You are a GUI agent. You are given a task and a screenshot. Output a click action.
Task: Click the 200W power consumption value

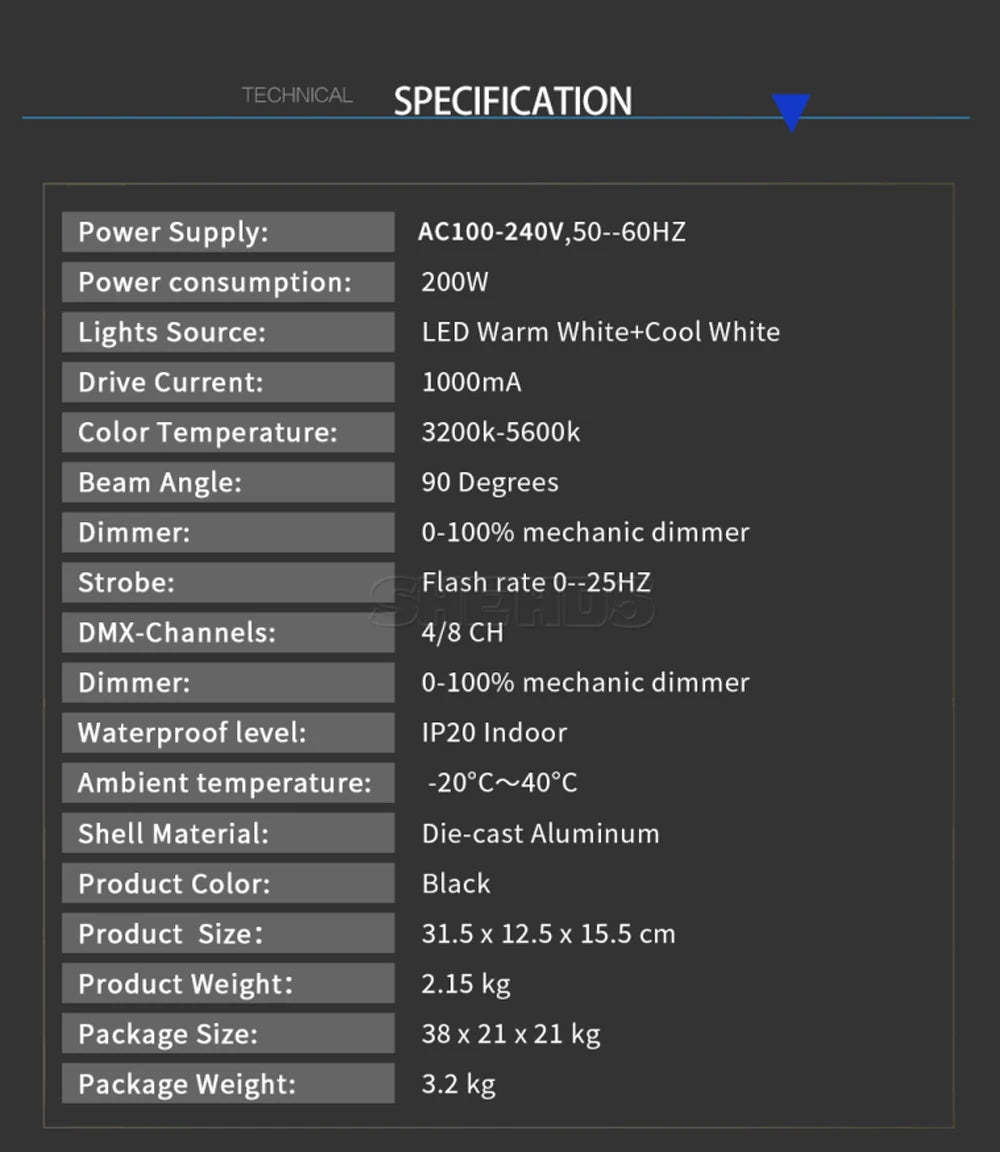pyautogui.click(x=455, y=282)
